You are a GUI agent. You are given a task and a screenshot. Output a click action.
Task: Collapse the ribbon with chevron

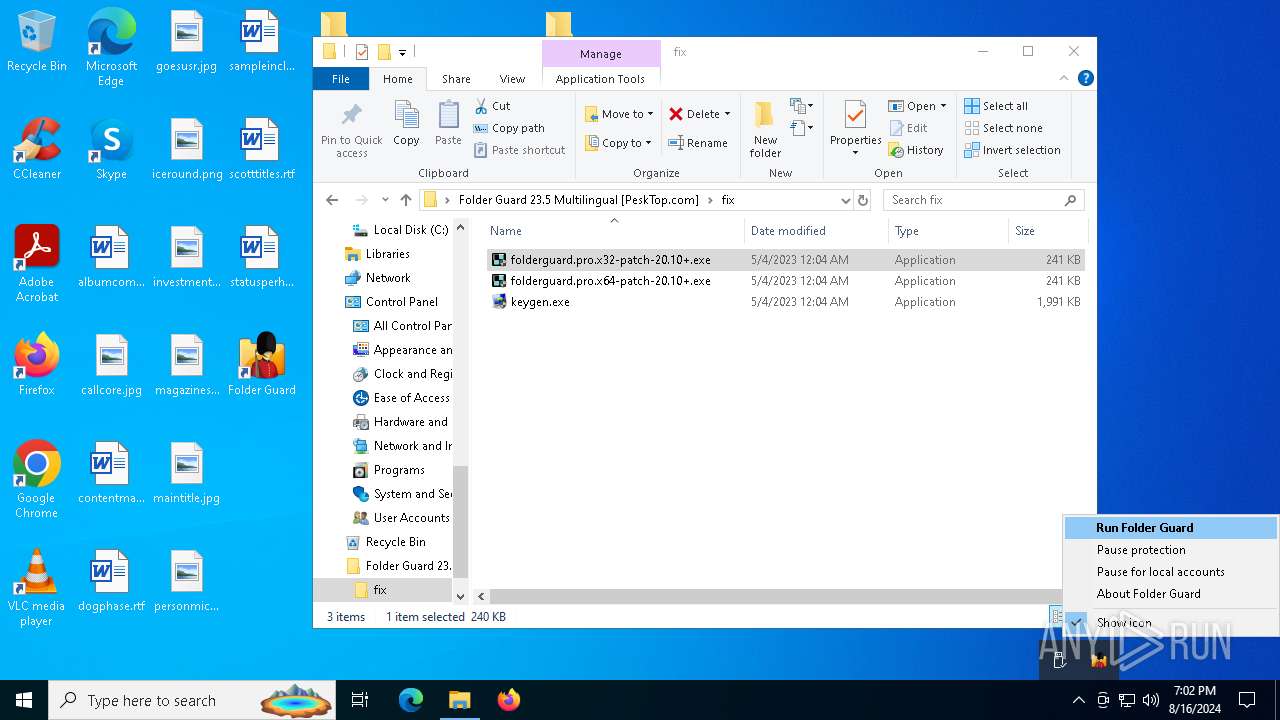pyautogui.click(x=1063, y=78)
